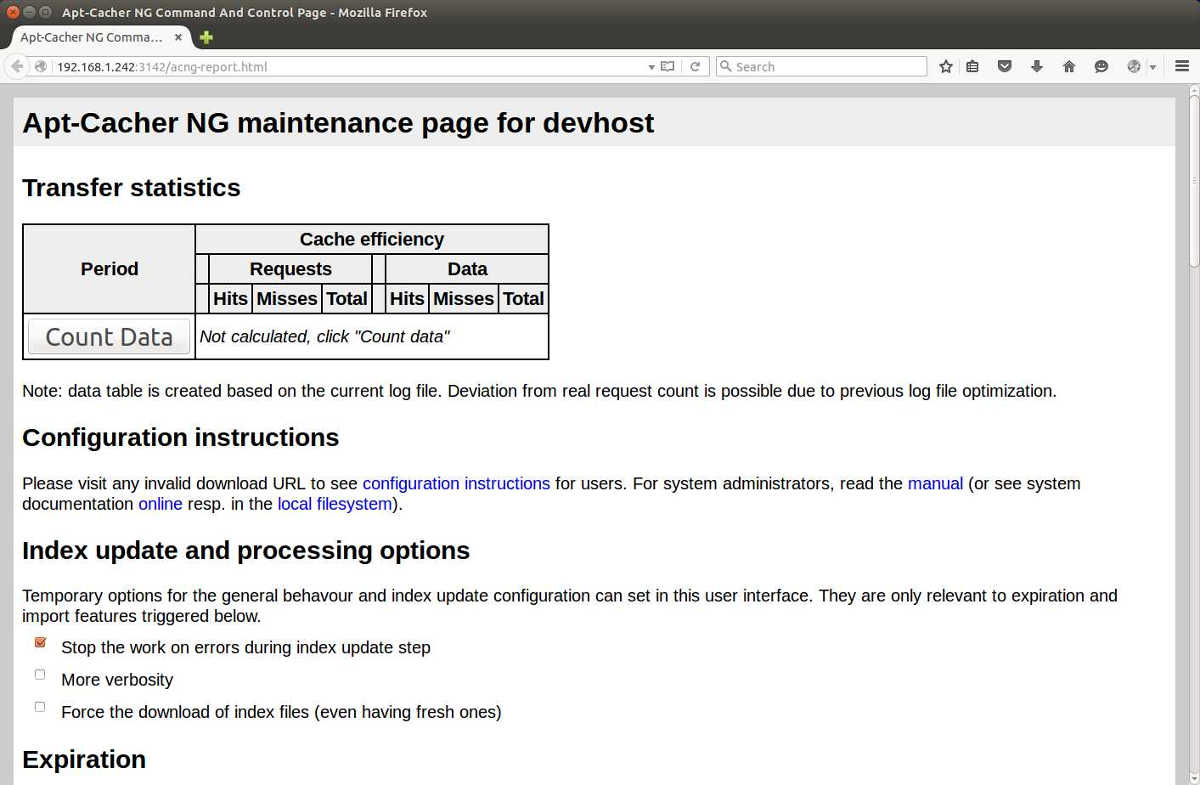Viewport: 1200px width, 785px height.
Task: Click the Period table header
Action: tap(109, 269)
